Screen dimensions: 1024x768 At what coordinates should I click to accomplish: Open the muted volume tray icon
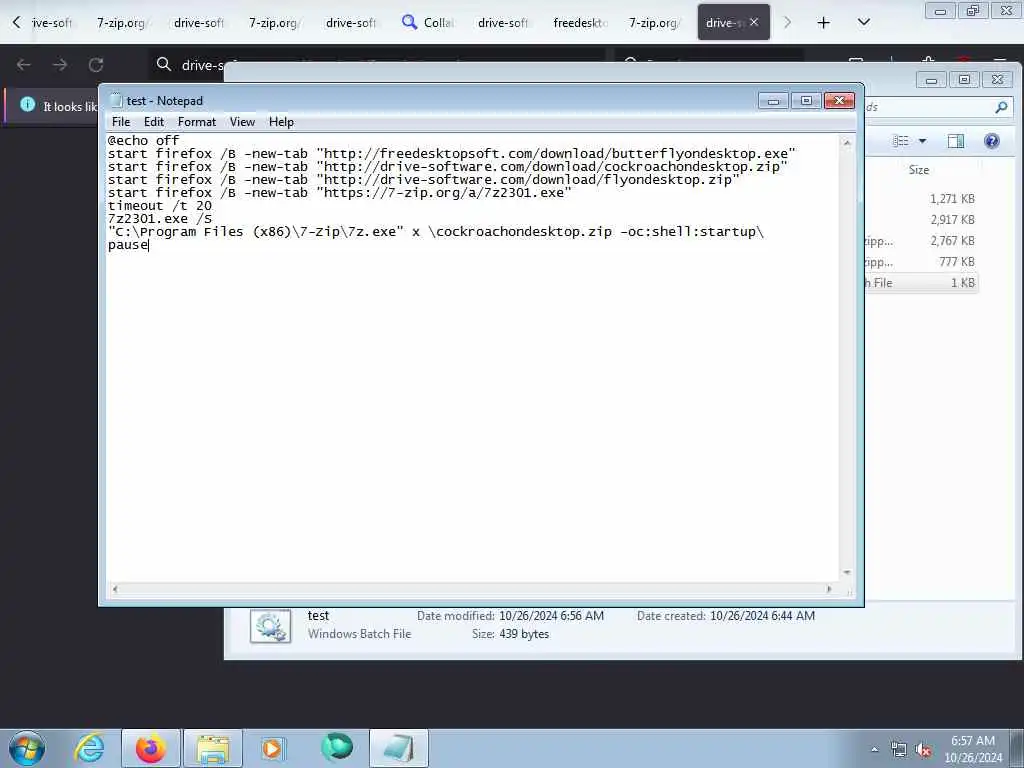923,750
